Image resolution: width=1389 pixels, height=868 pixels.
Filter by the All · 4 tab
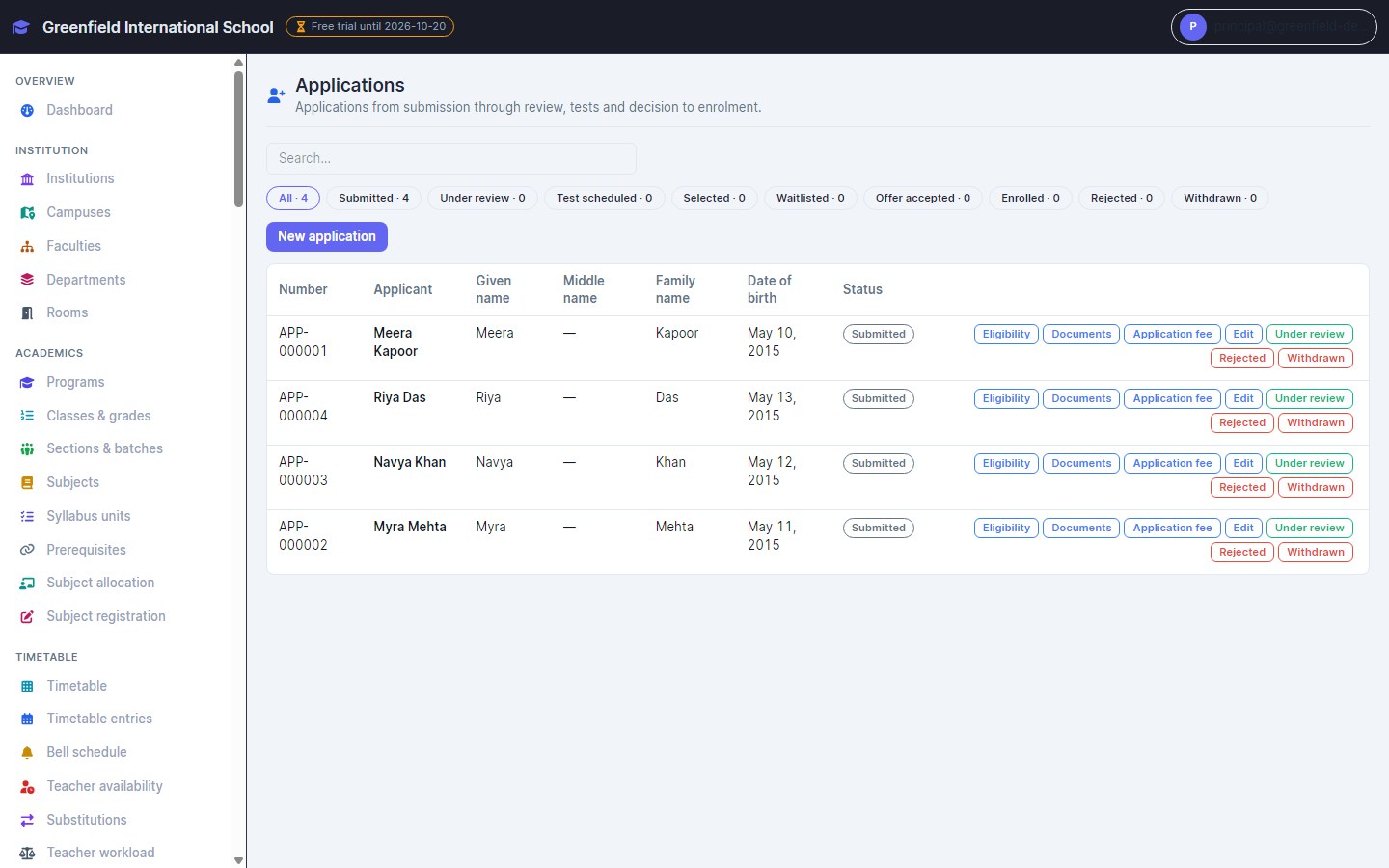point(293,198)
